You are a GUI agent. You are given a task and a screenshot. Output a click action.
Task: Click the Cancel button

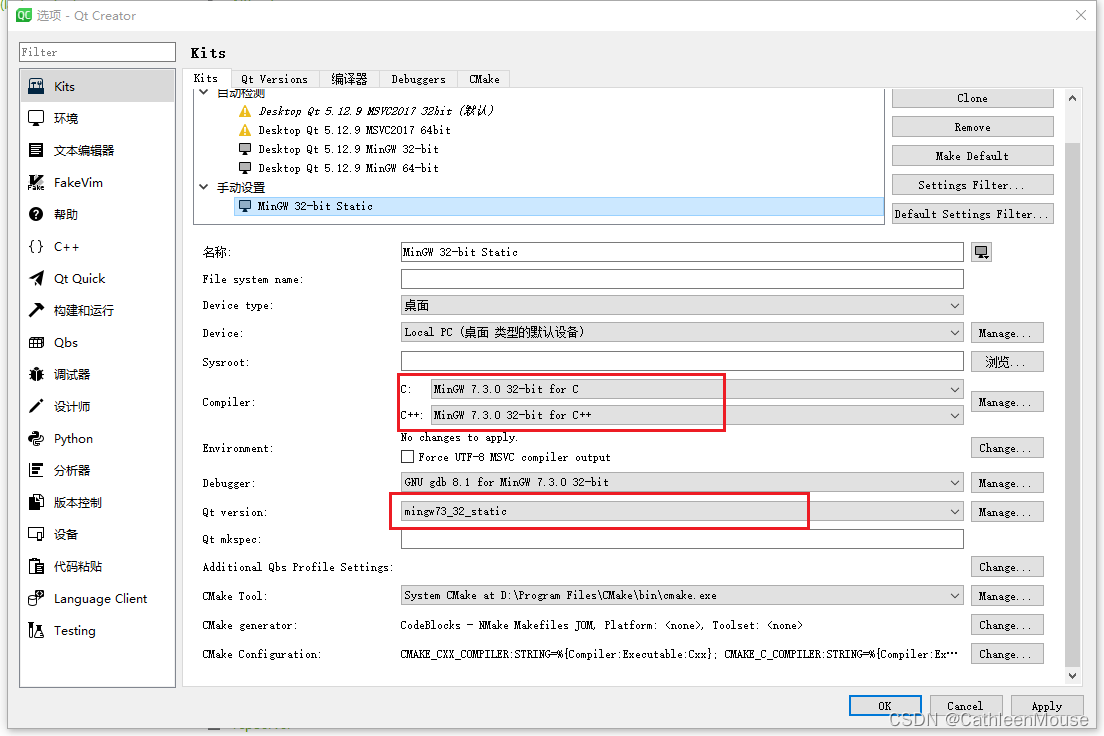(965, 706)
